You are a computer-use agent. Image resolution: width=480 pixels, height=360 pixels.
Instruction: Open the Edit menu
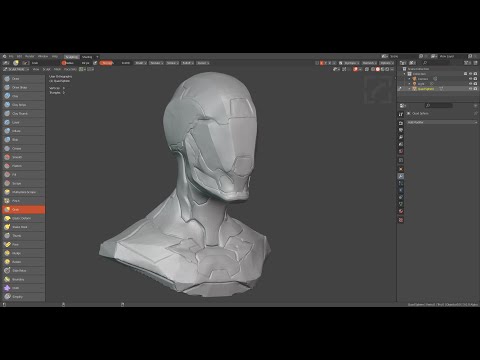[x=20, y=56]
